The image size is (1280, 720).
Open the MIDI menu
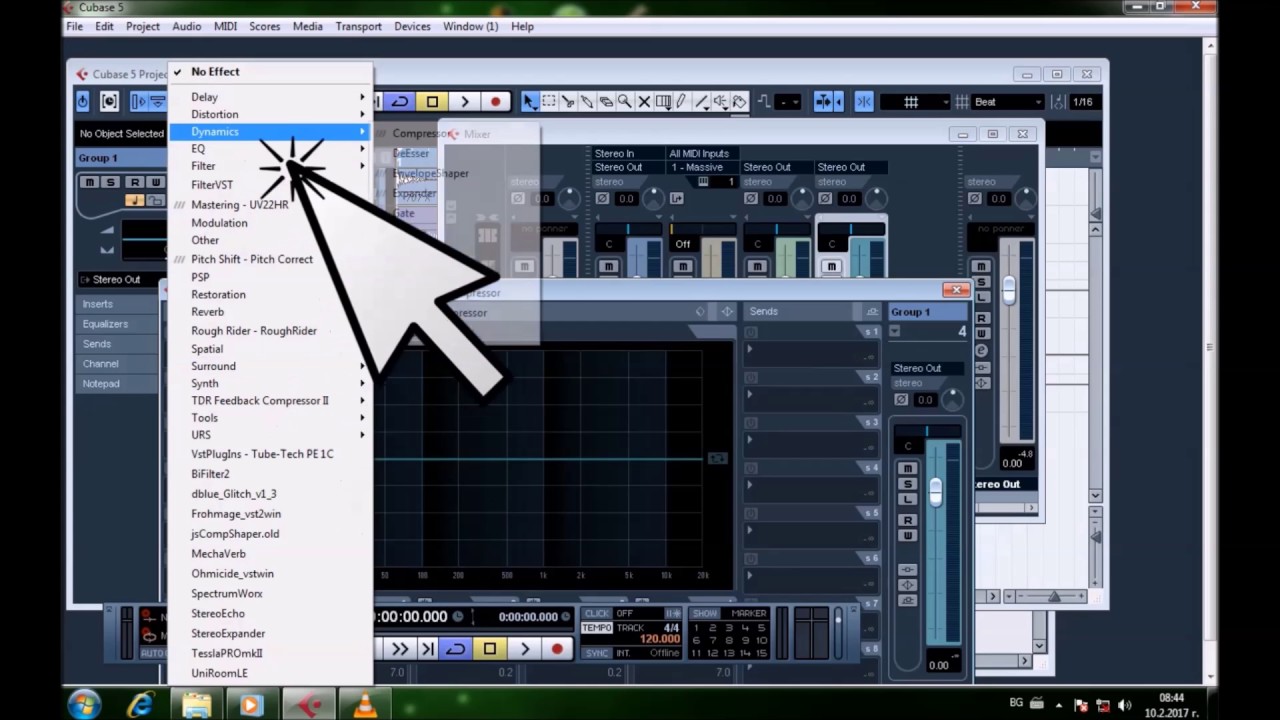[x=225, y=26]
